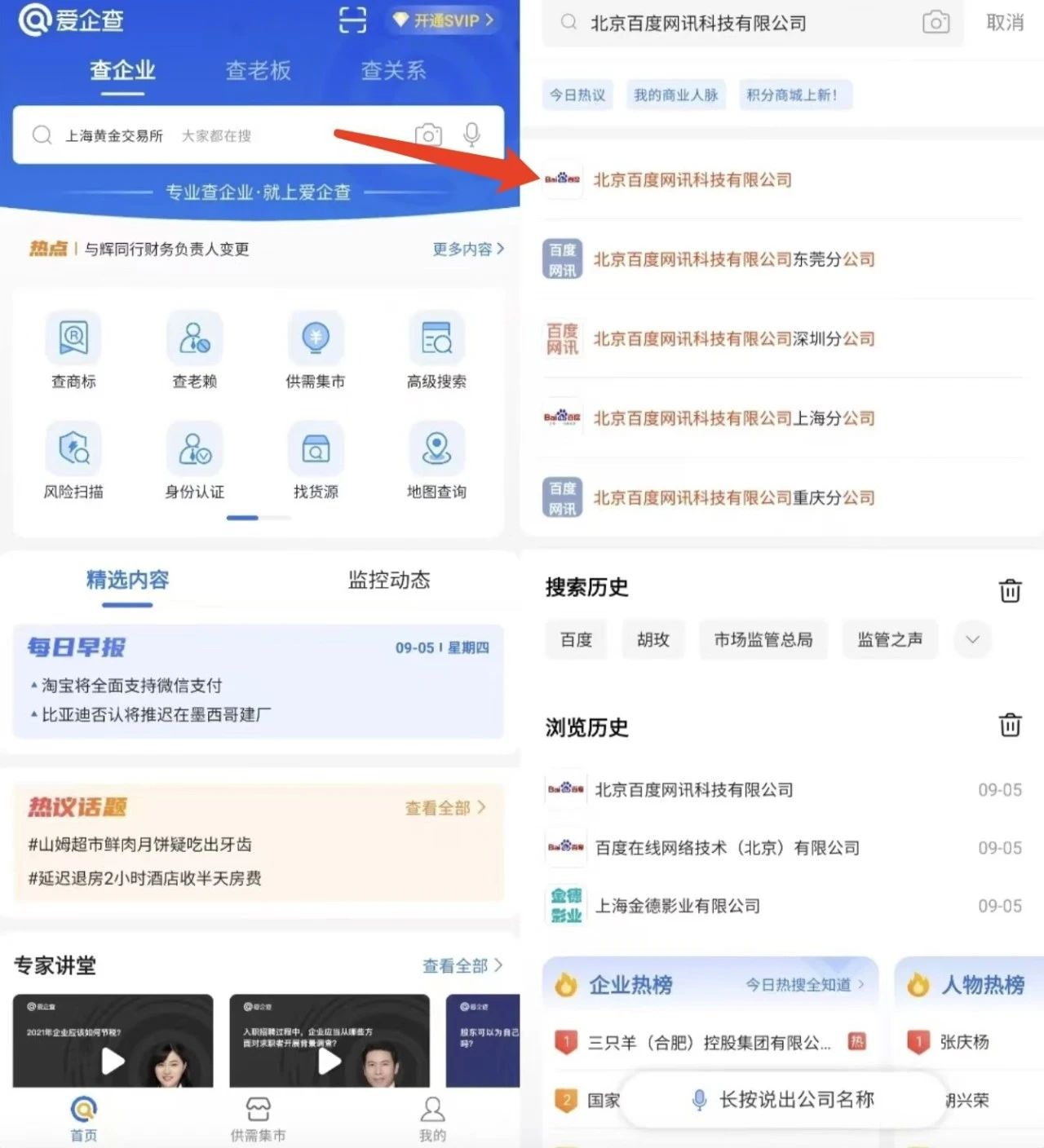Click 查看全部 in 热议话题 section
Viewport: 1044px width, 1148px height.
tap(445, 807)
